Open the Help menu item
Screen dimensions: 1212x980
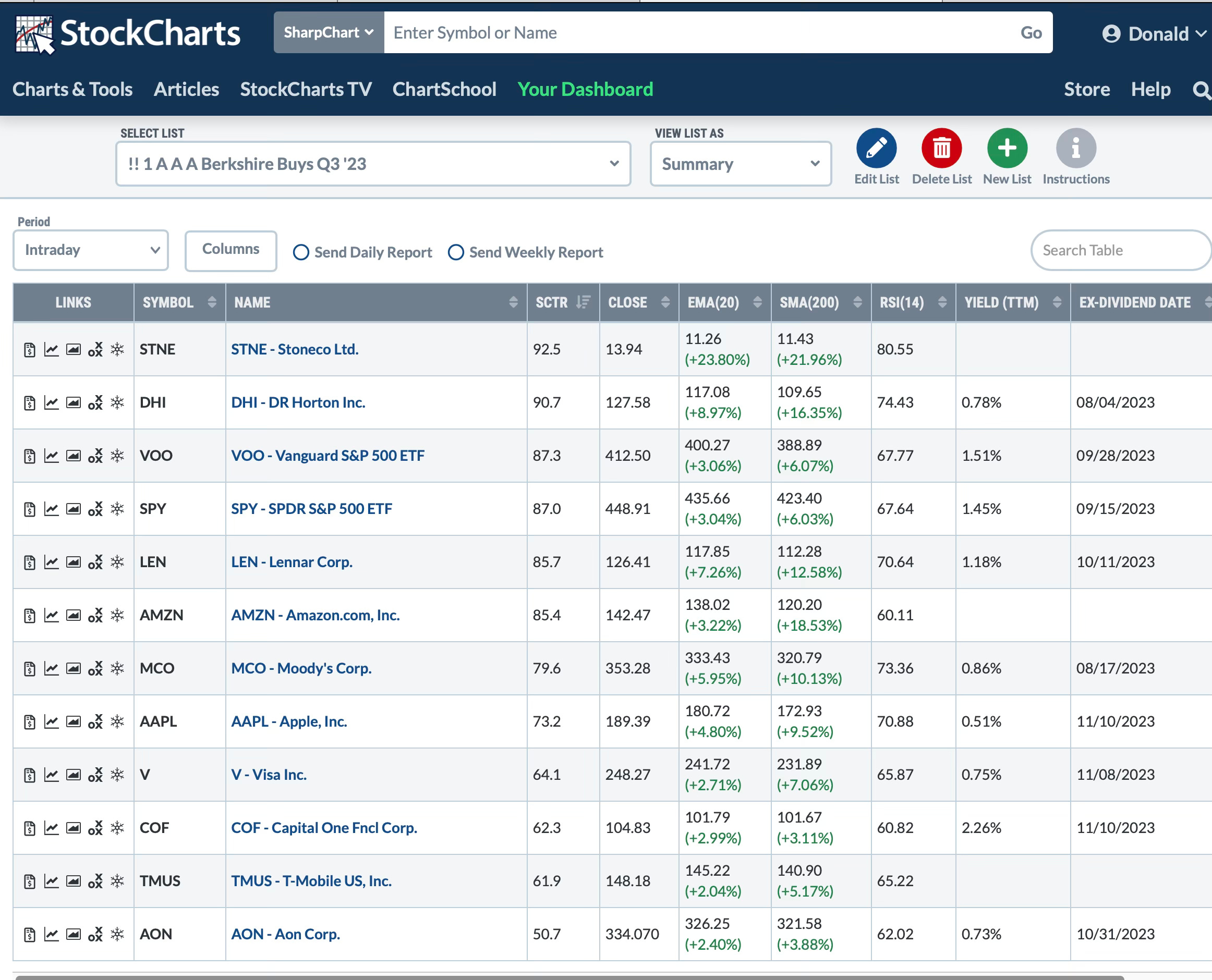tap(1150, 89)
